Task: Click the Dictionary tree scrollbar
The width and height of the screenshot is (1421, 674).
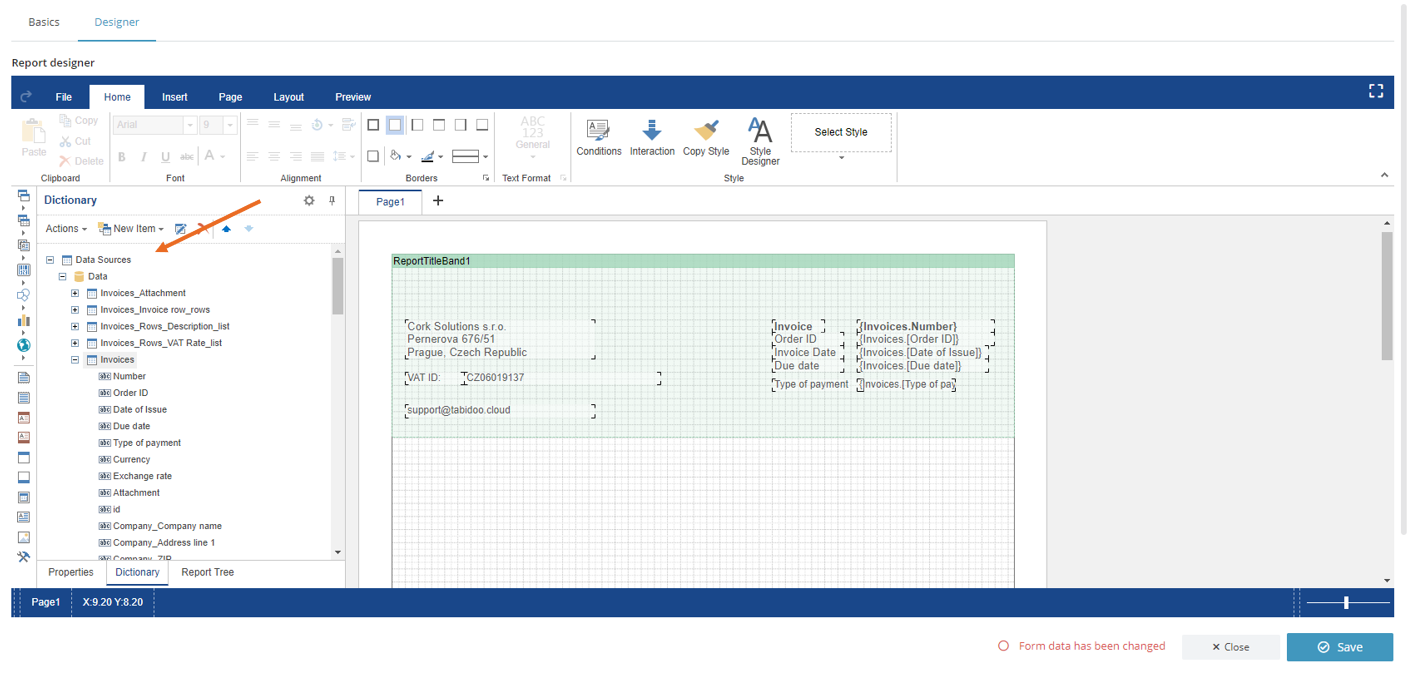Action: pyautogui.click(x=338, y=285)
